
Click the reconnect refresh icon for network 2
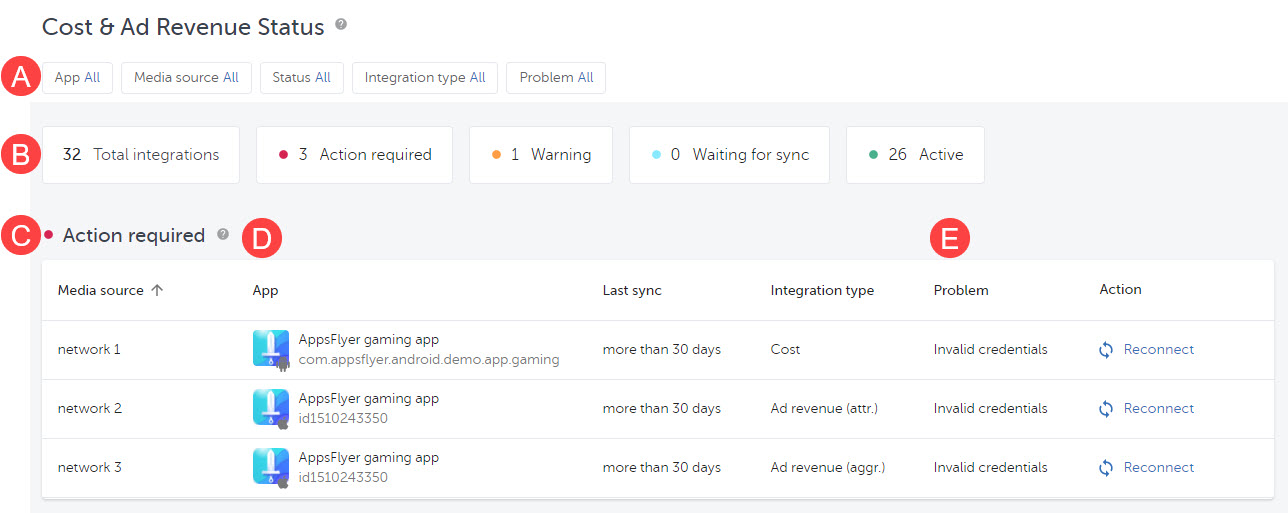(1106, 409)
